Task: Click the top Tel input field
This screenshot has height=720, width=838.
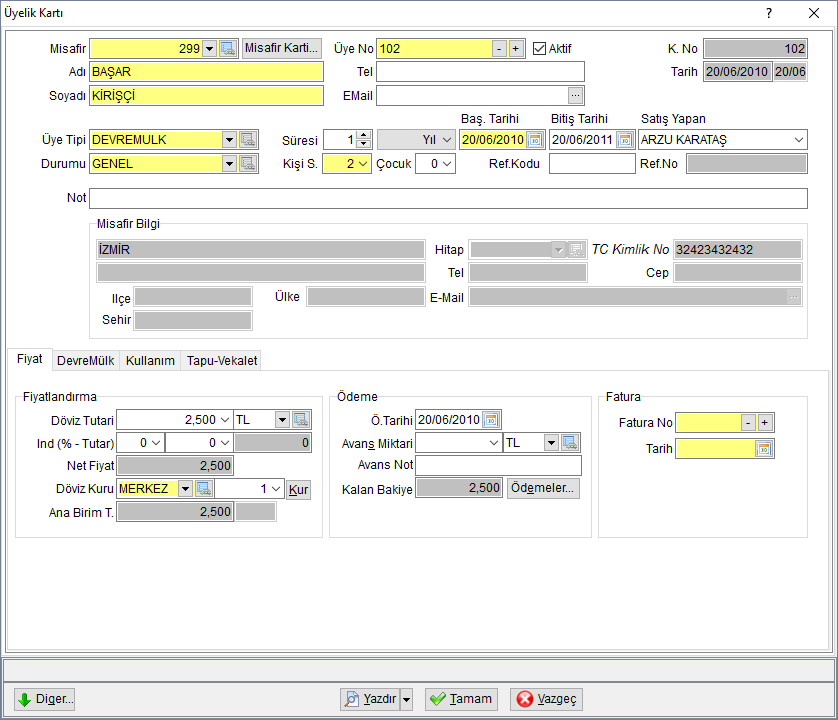Action: coord(480,72)
